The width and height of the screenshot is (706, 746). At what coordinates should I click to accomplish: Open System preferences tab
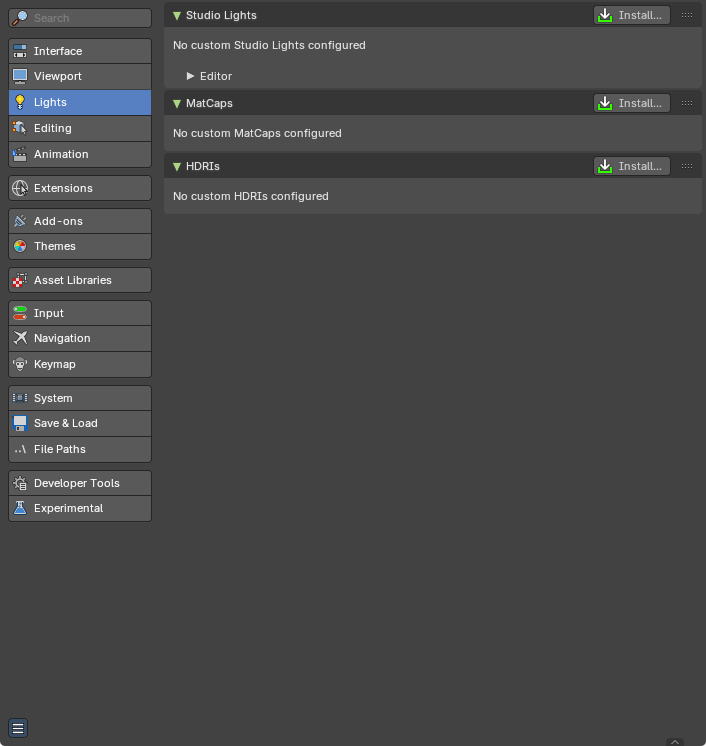pos(80,398)
